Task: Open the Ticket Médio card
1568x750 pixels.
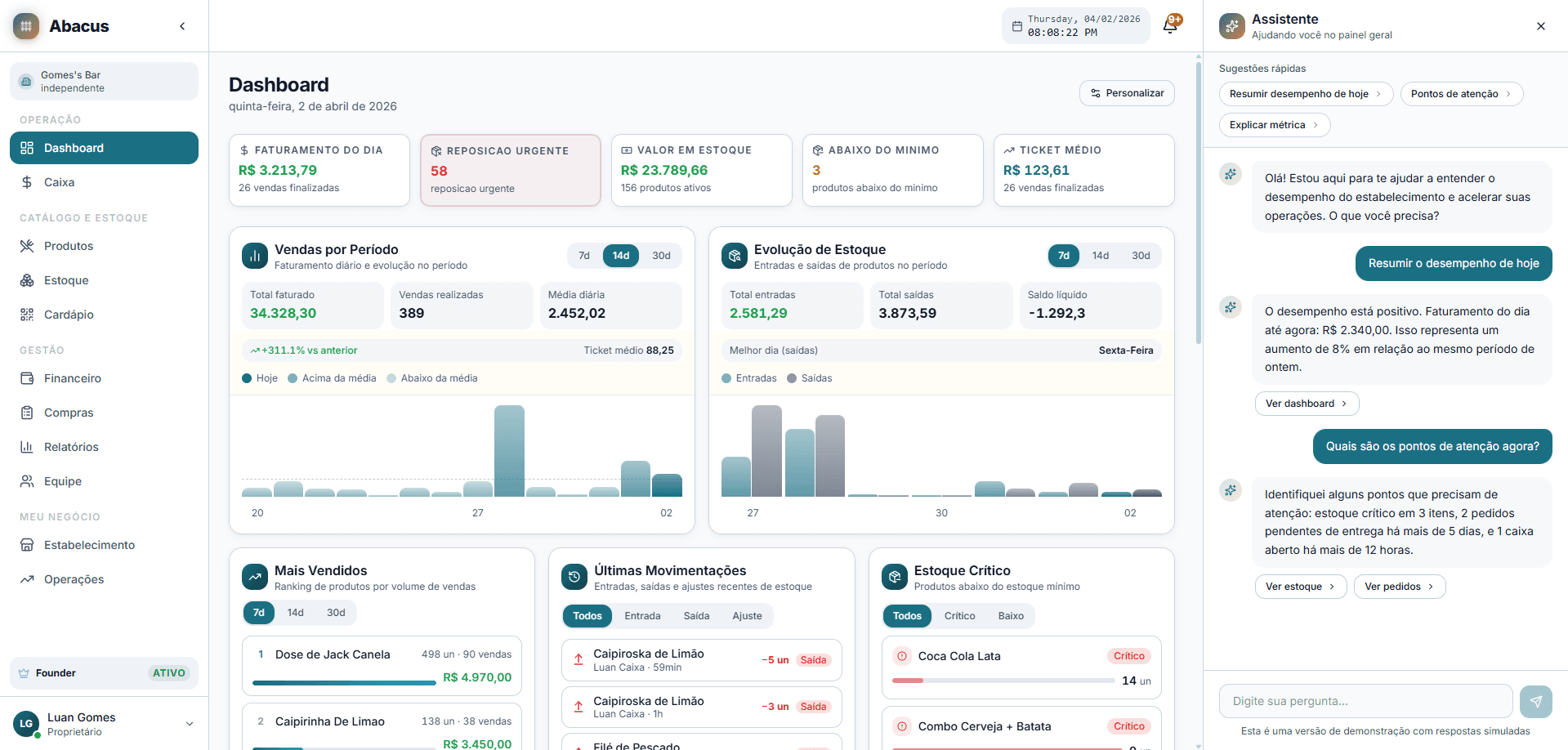Action: pyautogui.click(x=1084, y=170)
